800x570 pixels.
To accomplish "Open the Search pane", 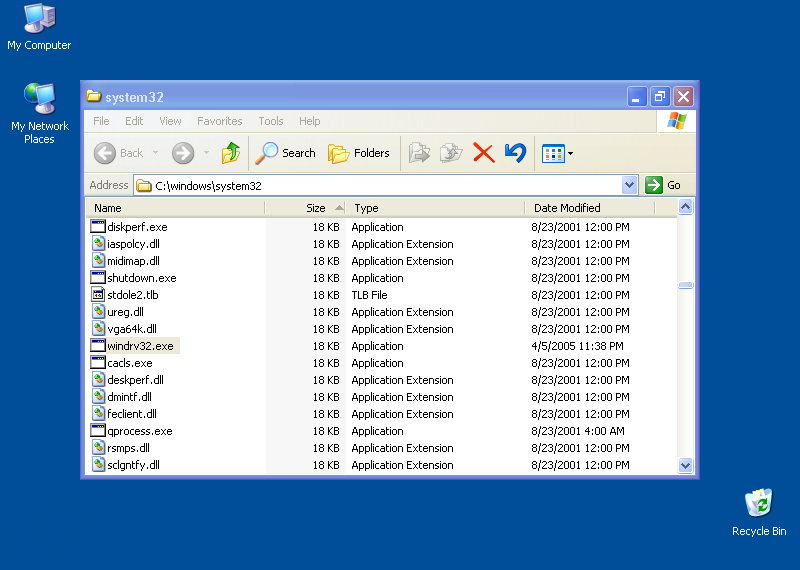I will [x=286, y=153].
